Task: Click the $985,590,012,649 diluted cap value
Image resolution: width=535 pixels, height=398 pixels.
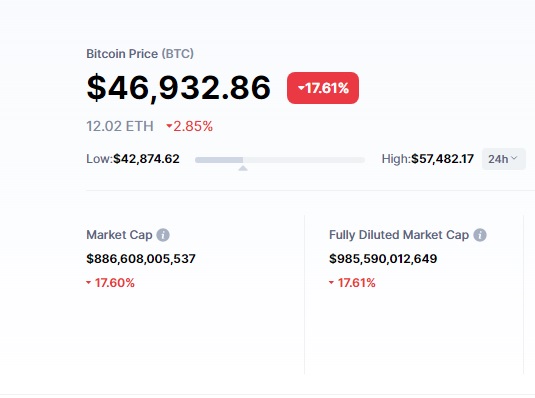Action: click(383, 259)
